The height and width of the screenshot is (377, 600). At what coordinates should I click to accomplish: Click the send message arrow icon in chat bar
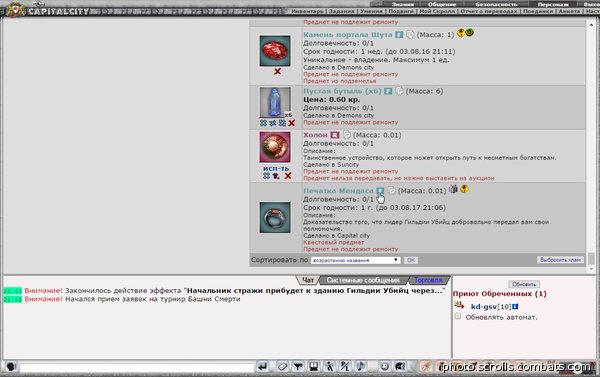(262, 367)
